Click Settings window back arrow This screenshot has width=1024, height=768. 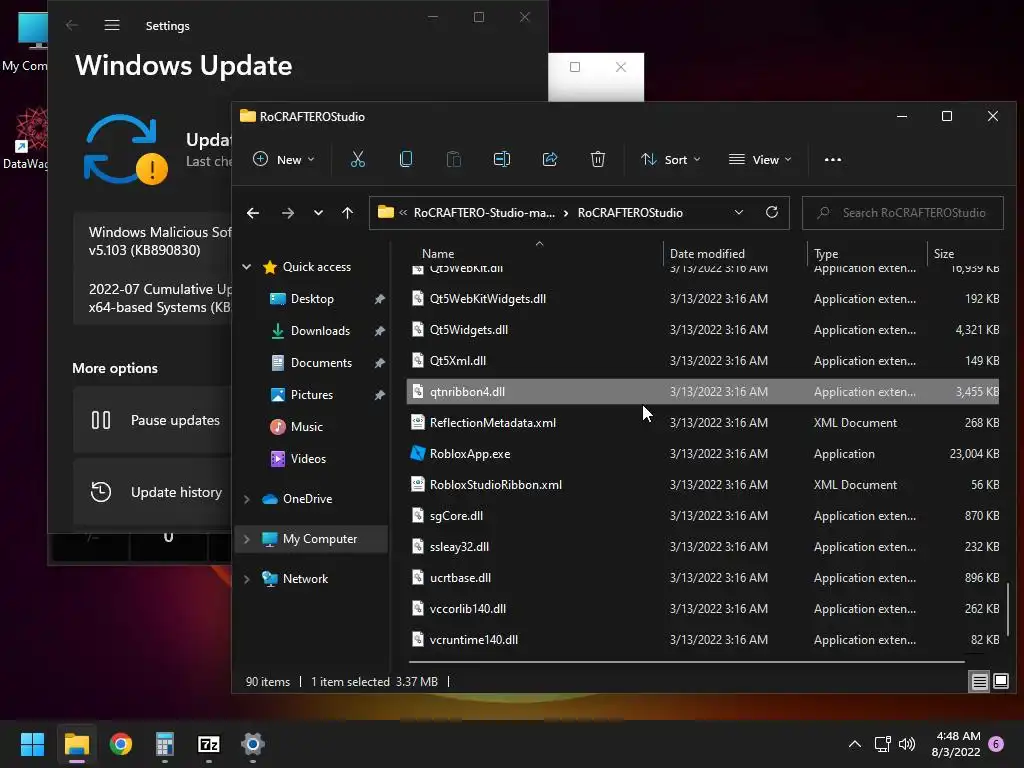coord(72,25)
